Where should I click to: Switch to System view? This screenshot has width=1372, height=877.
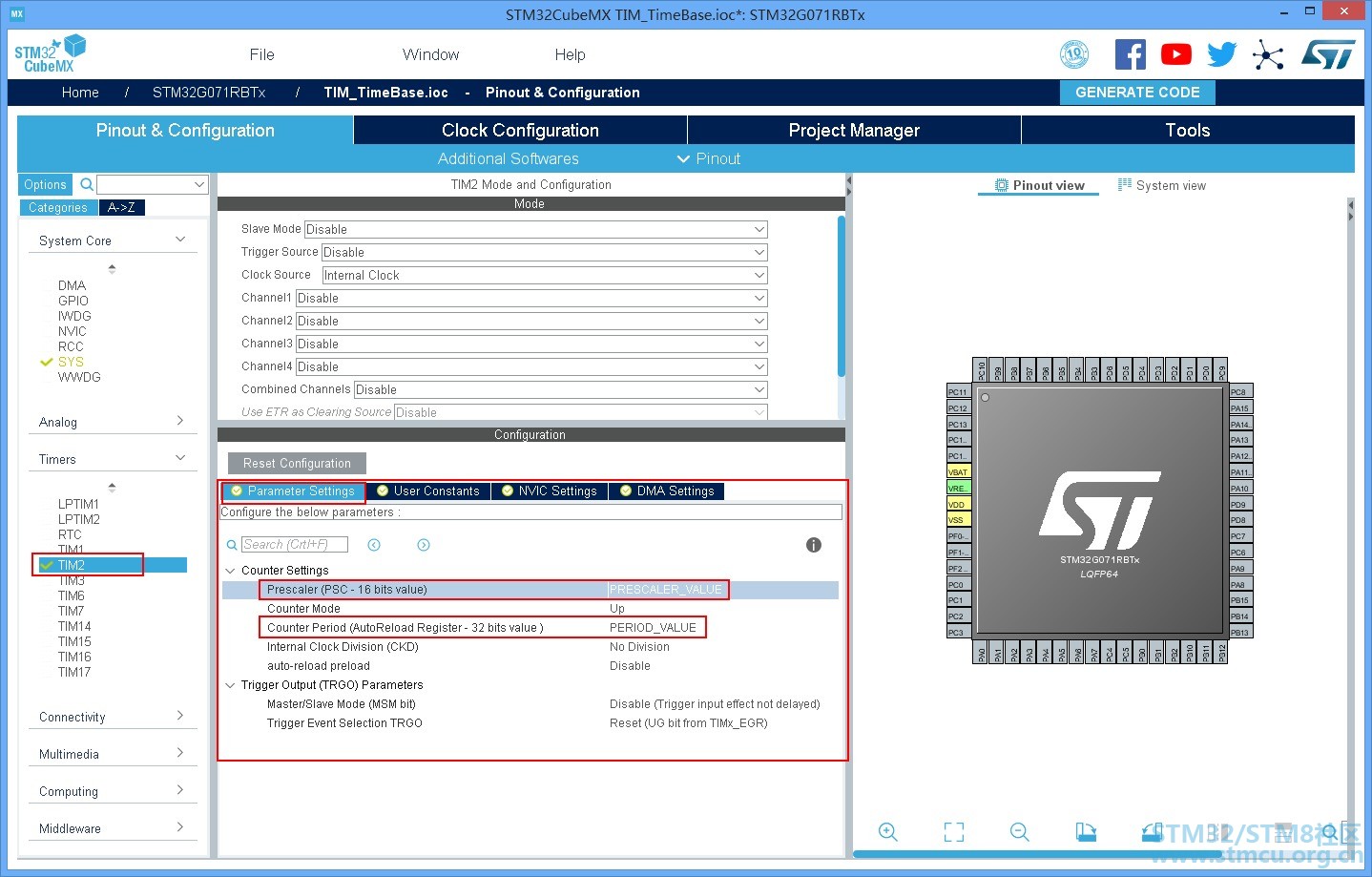pos(1162,185)
